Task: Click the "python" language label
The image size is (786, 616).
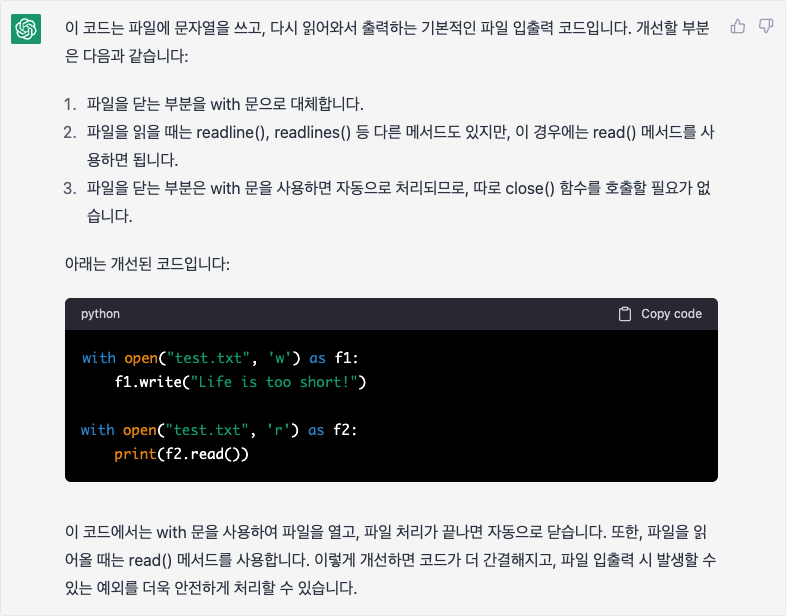Action: pos(100,314)
